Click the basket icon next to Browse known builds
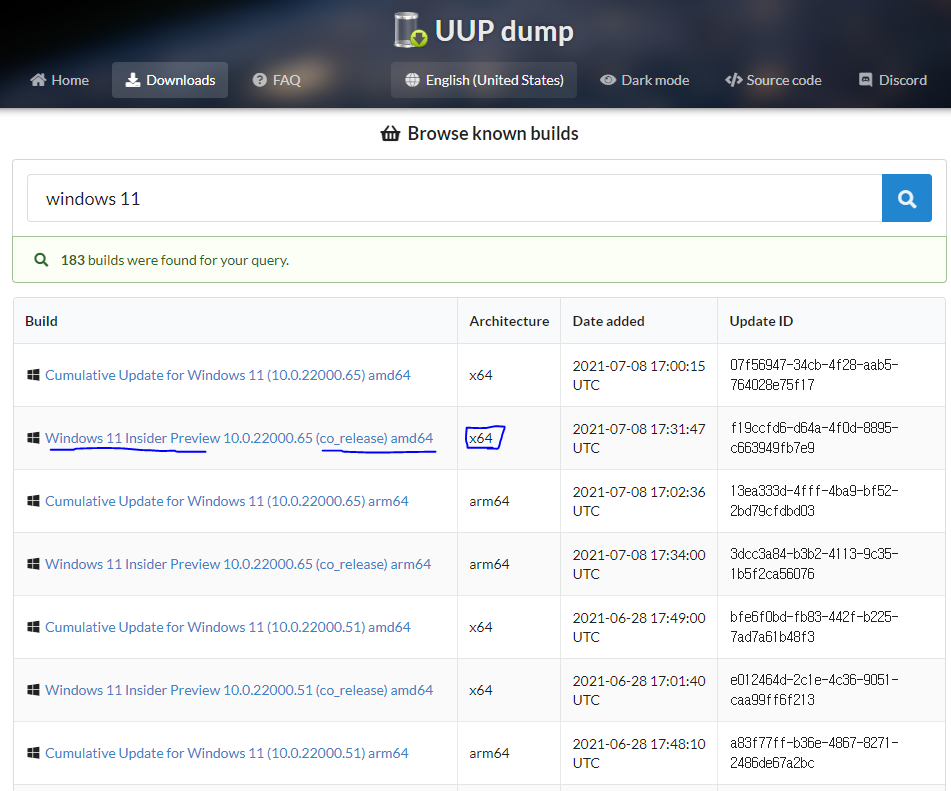 pyautogui.click(x=390, y=133)
